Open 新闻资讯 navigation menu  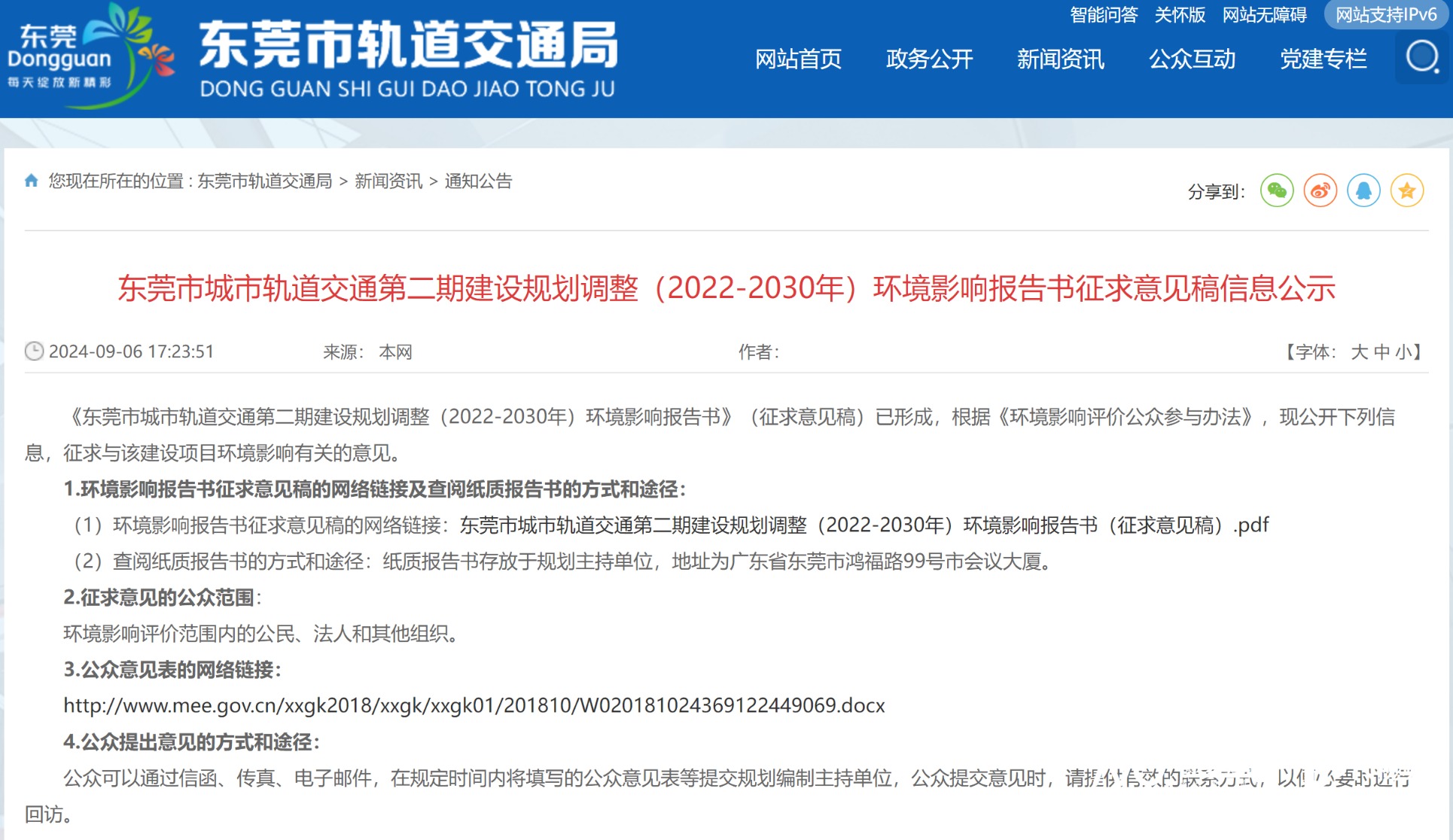click(x=1060, y=59)
